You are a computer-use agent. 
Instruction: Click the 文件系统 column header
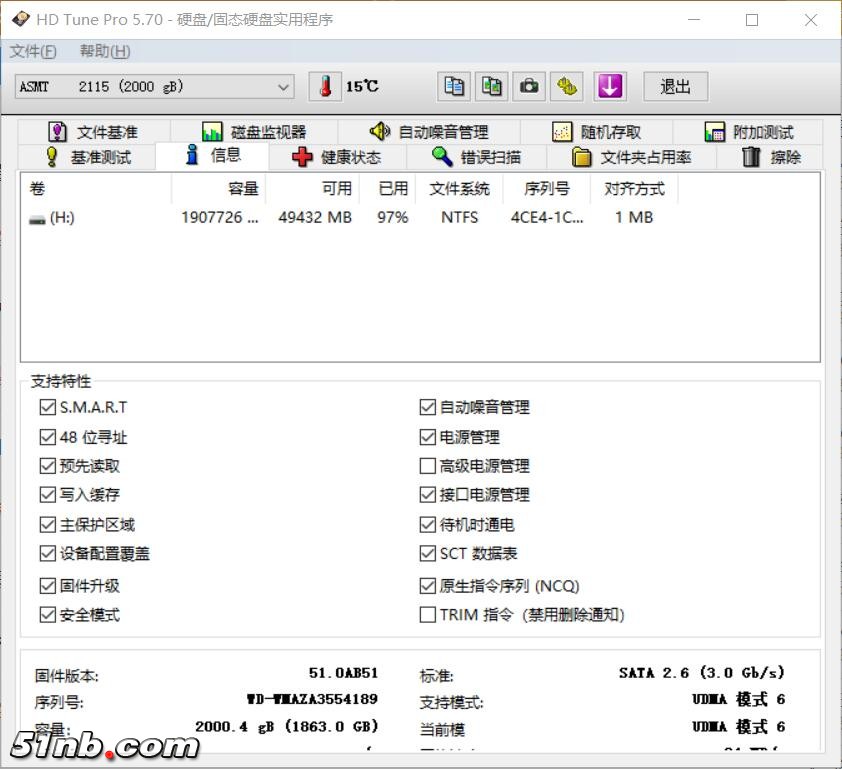point(459,188)
